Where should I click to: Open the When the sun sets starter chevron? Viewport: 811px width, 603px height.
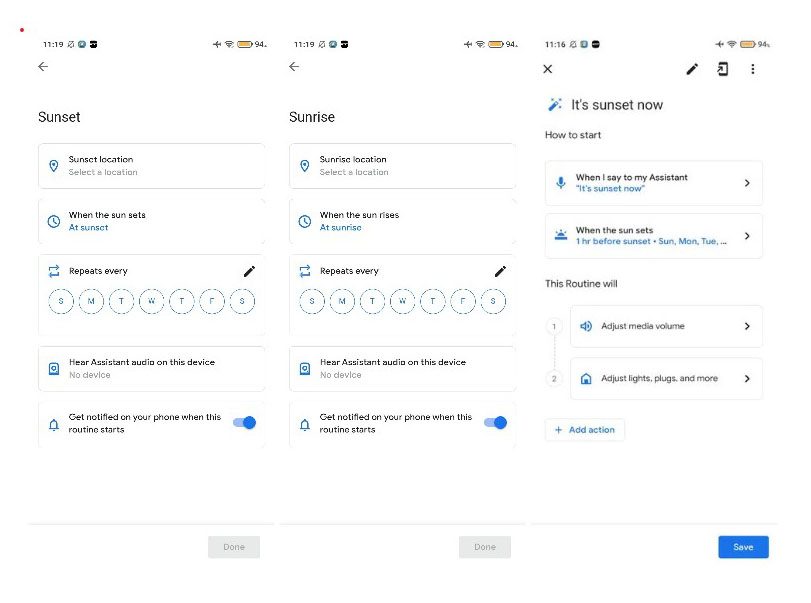tap(747, 236)
